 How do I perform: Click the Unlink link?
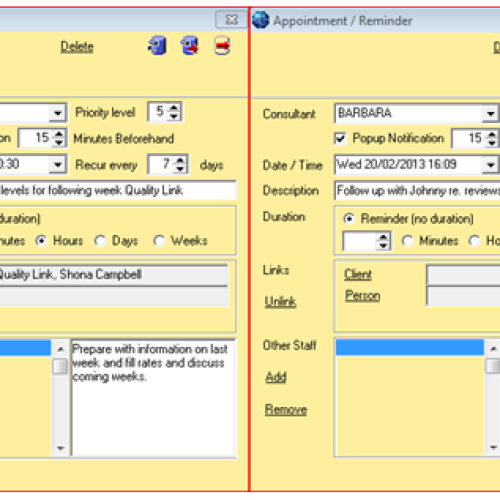(x=280, y=302)
